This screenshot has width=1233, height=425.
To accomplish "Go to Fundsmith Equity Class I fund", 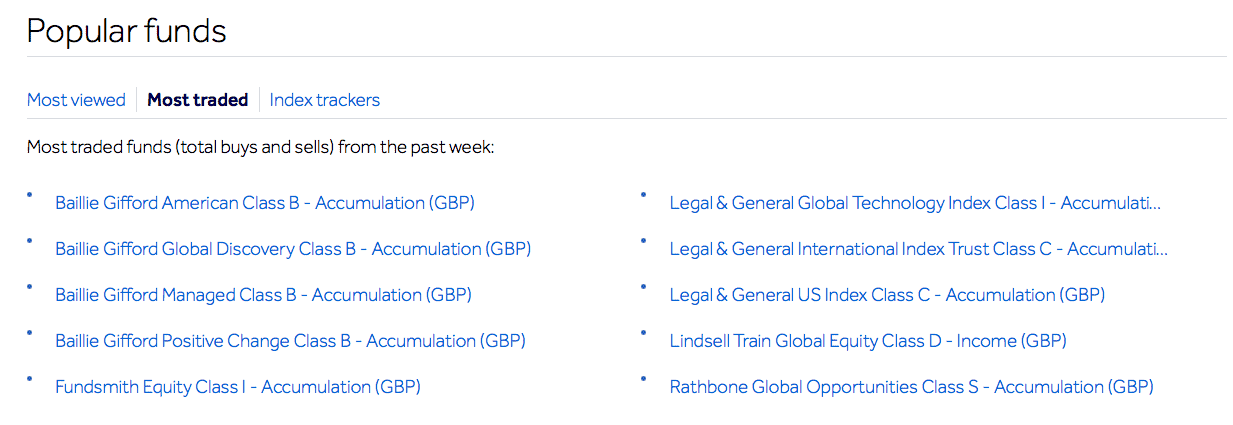I will tap(237, 387).
